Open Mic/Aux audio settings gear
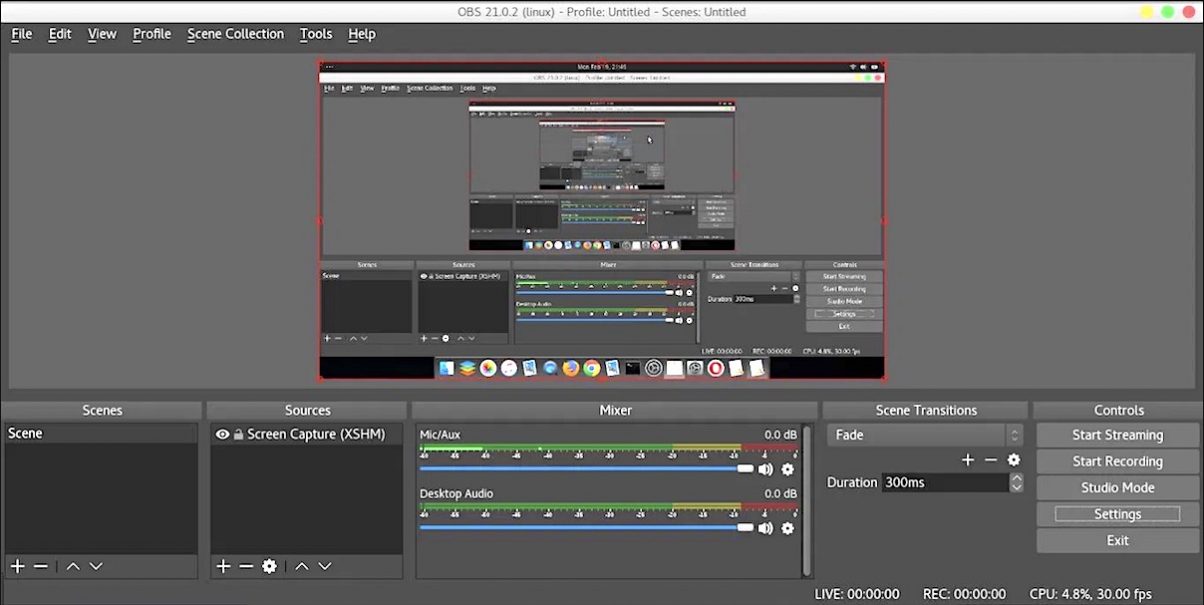 point(787,469)
